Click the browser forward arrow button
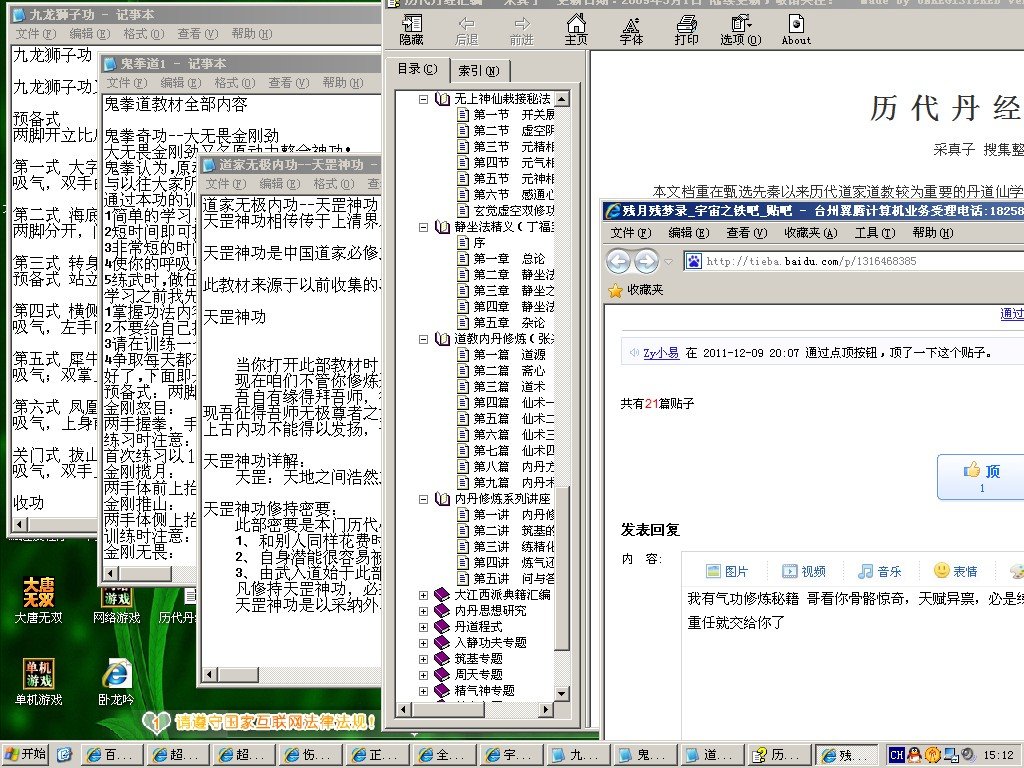Viewport: 1024px width, 768px height. (x=646, y=261)
